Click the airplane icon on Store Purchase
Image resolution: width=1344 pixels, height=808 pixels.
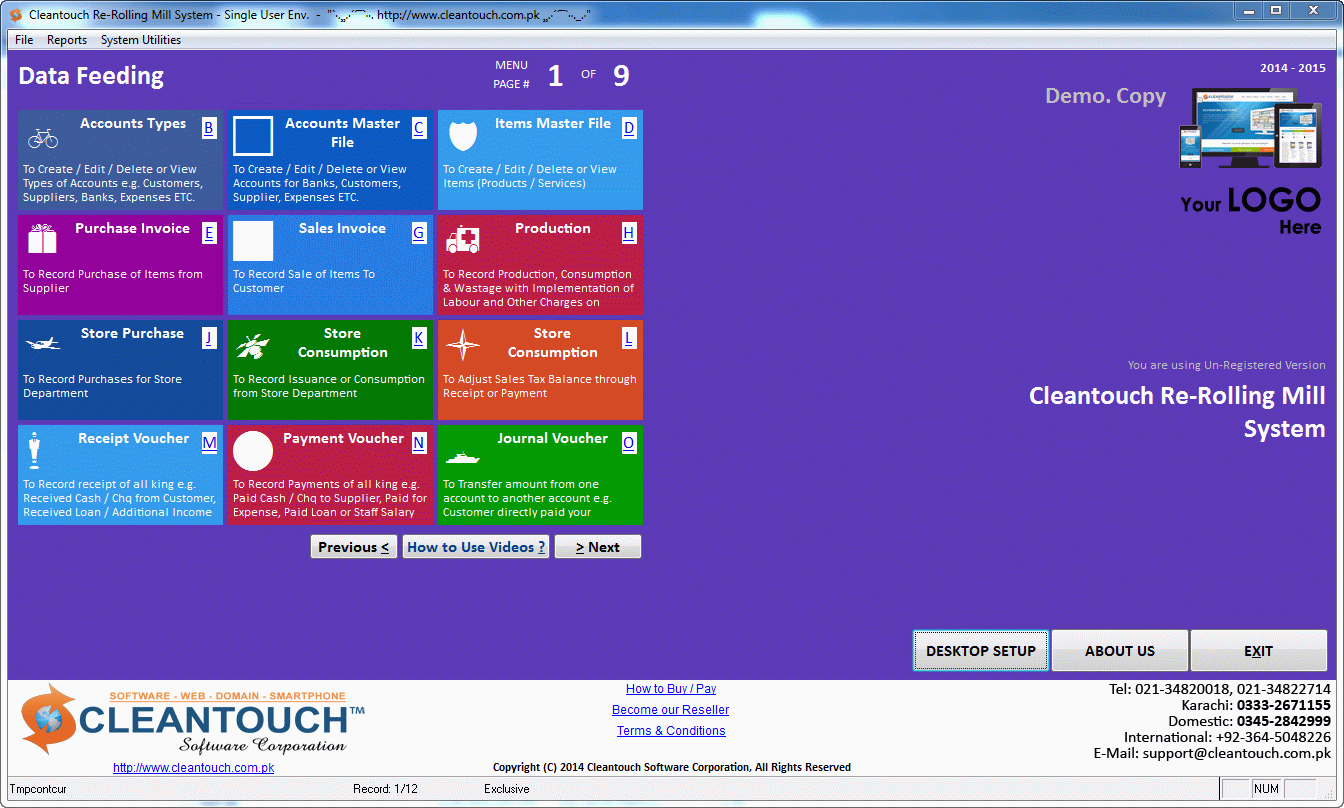coord(43,344)
